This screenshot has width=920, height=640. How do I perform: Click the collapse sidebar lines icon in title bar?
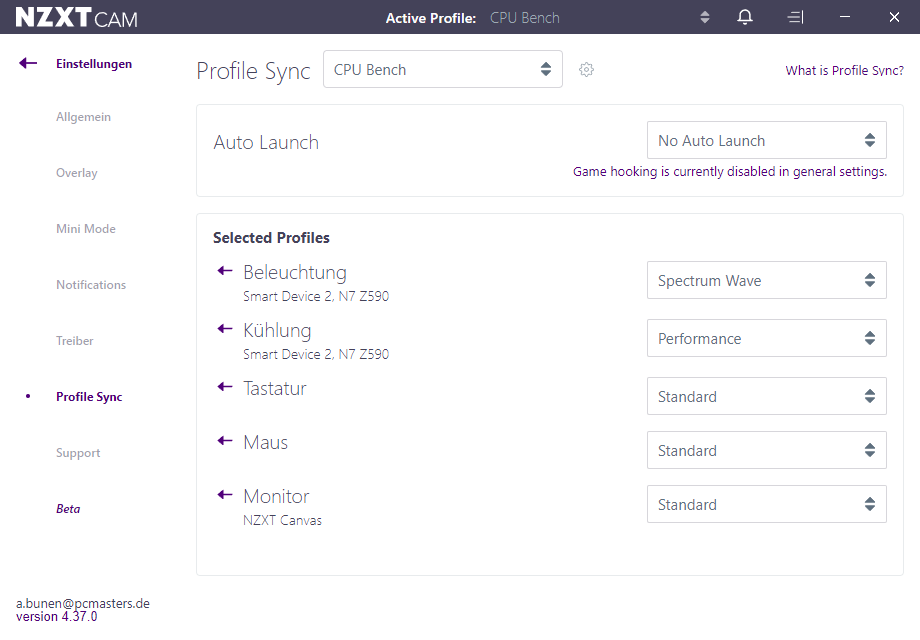pyautogui.click(x=795, y=18)
